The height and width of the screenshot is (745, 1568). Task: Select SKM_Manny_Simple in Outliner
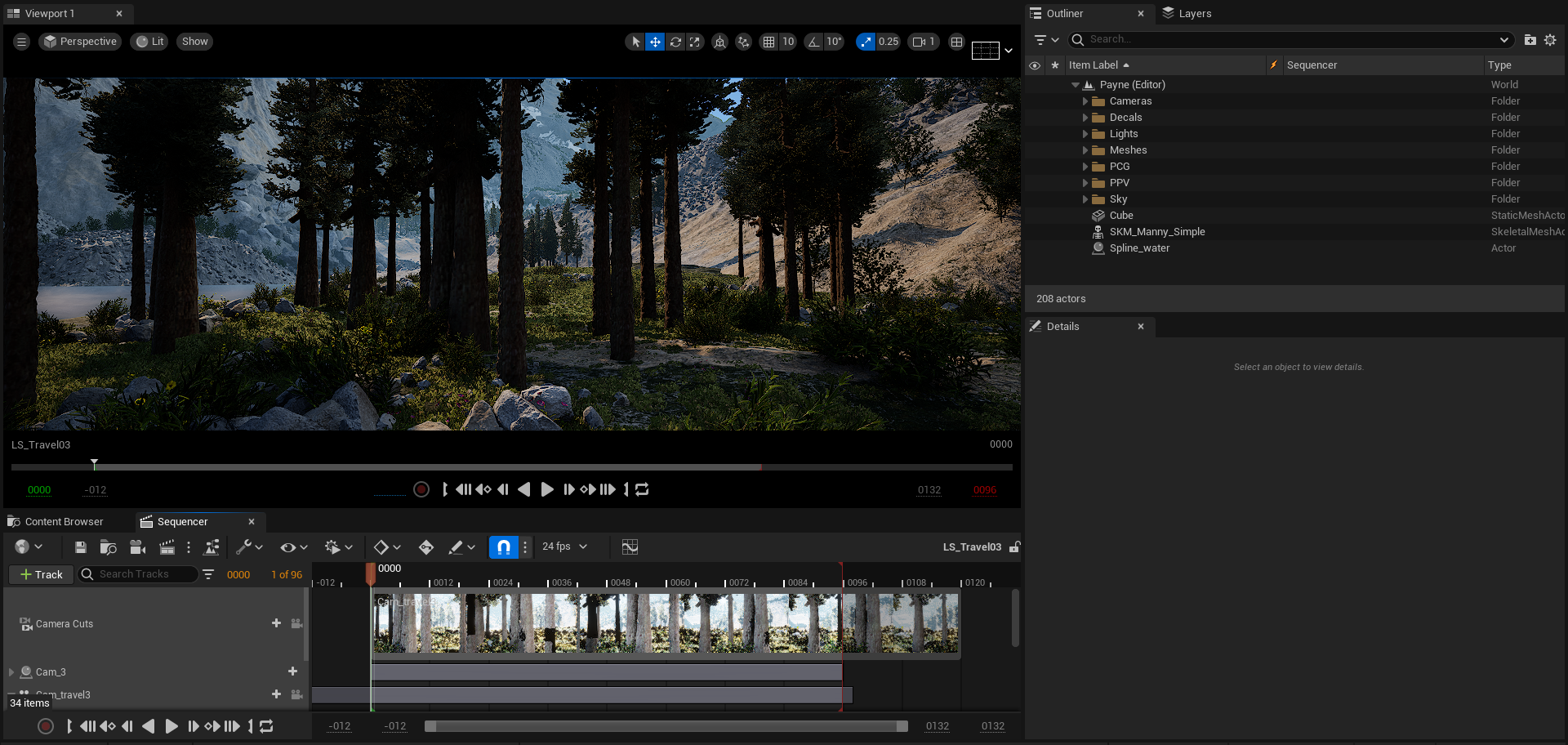coord(1157,232)
